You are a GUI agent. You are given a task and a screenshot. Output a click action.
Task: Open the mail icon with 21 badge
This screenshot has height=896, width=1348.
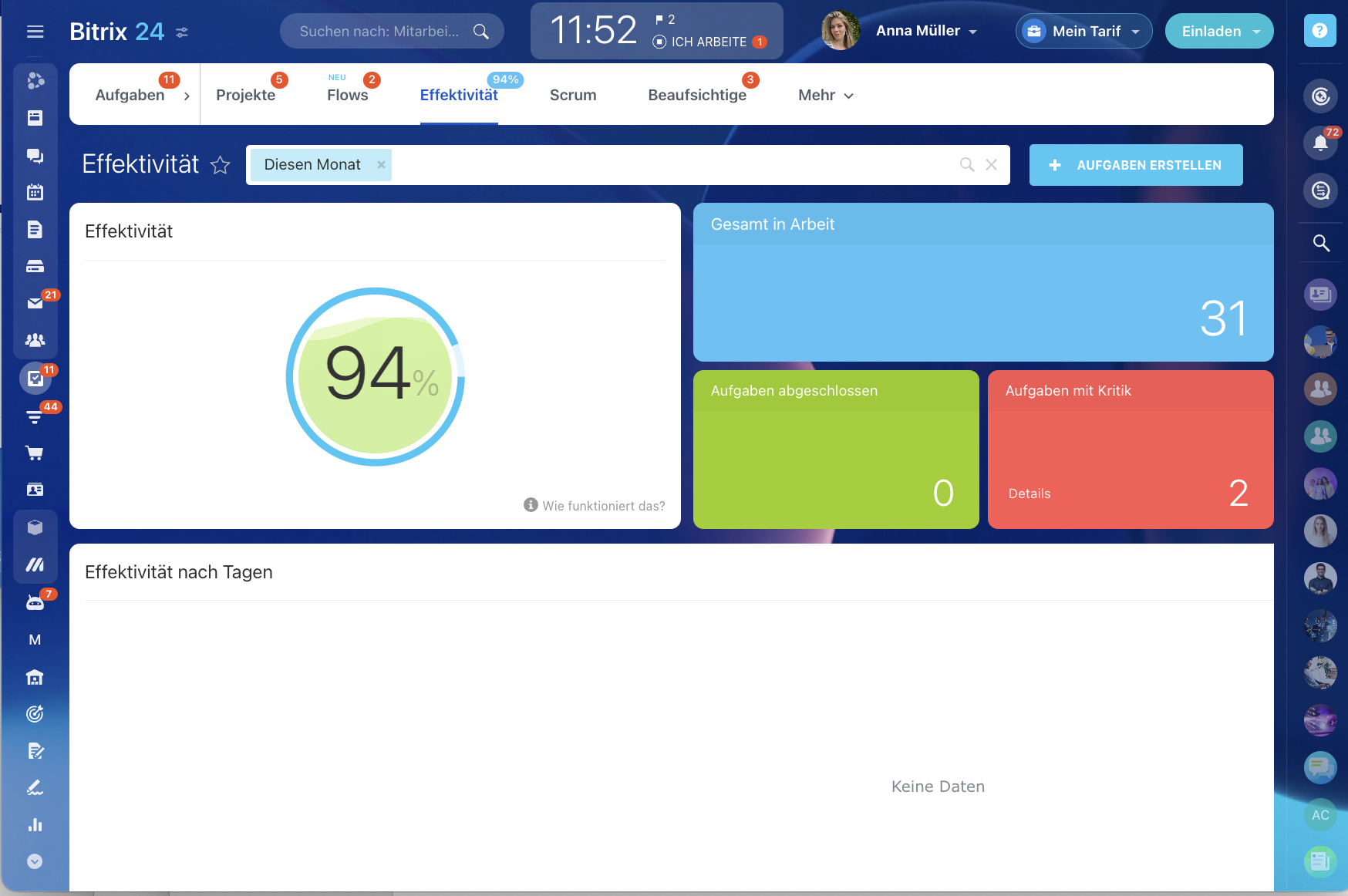(35, 303)
